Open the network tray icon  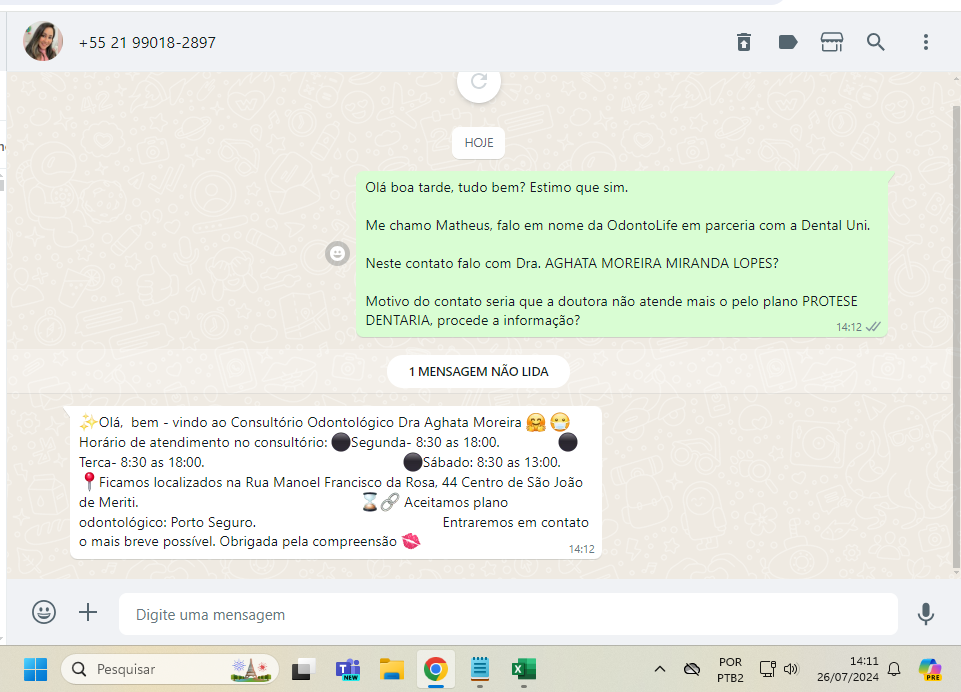tap(767, 669)
